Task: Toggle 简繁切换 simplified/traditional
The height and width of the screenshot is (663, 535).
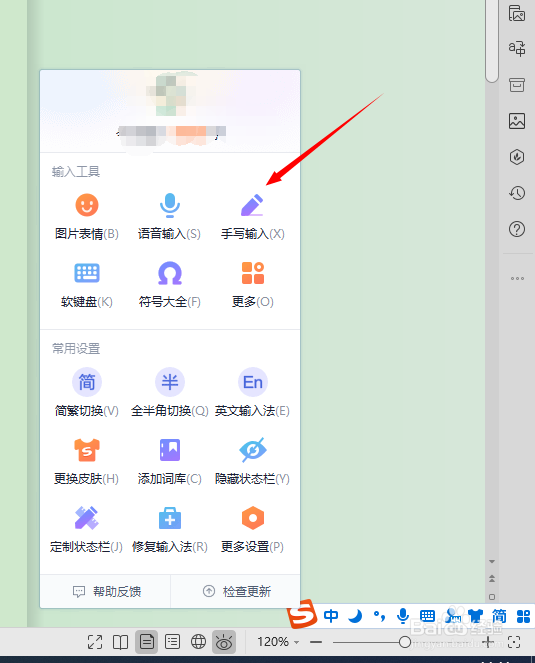Action: (87, 393)
